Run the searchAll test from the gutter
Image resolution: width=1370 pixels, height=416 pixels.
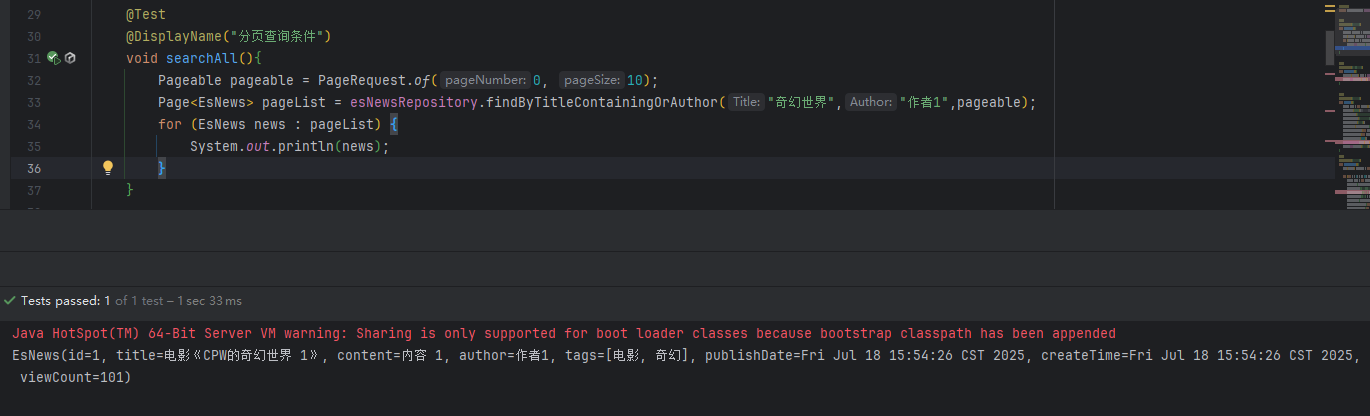click(54, 59)
